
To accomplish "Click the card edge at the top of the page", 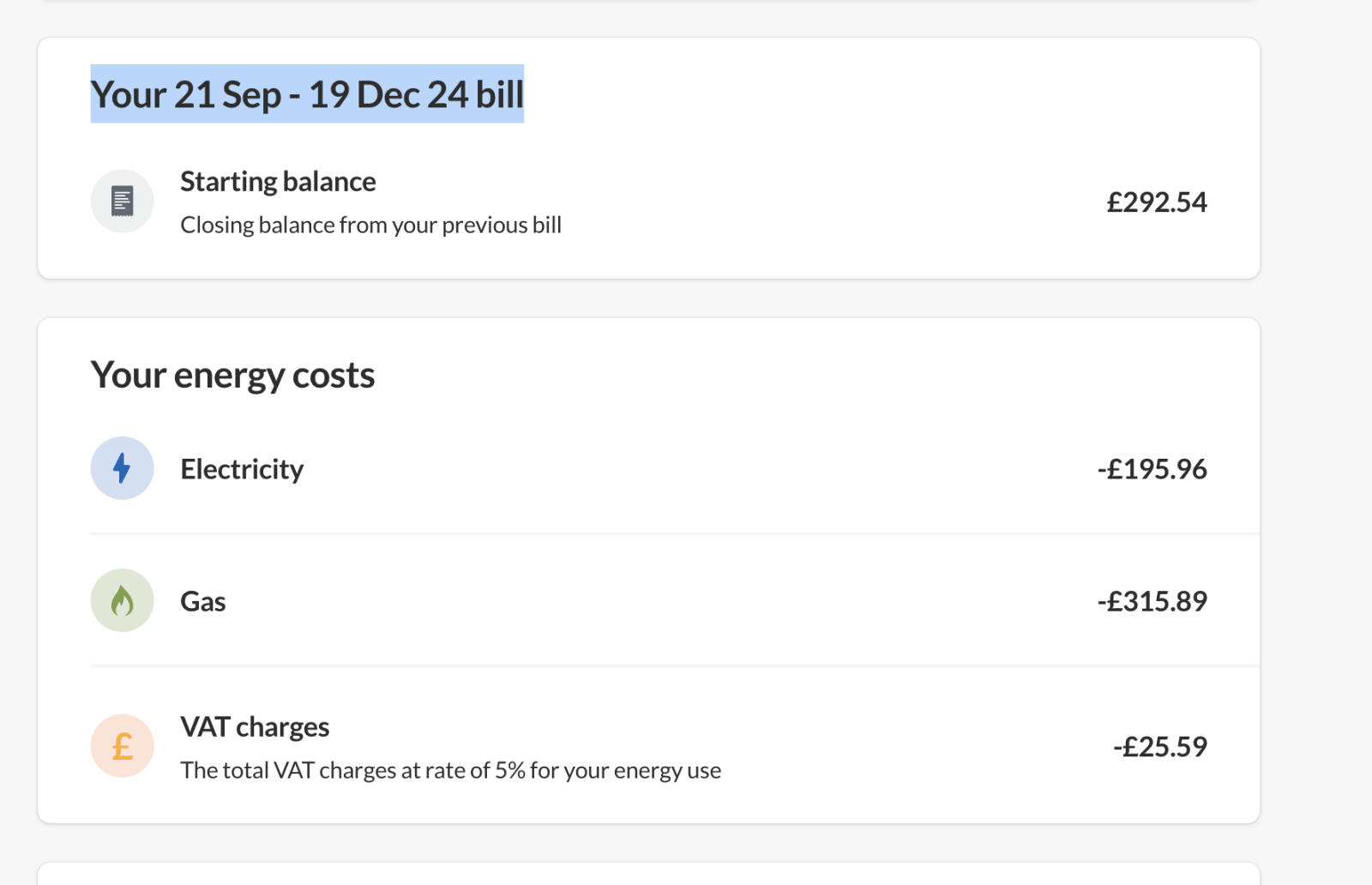I will (649, 1).
